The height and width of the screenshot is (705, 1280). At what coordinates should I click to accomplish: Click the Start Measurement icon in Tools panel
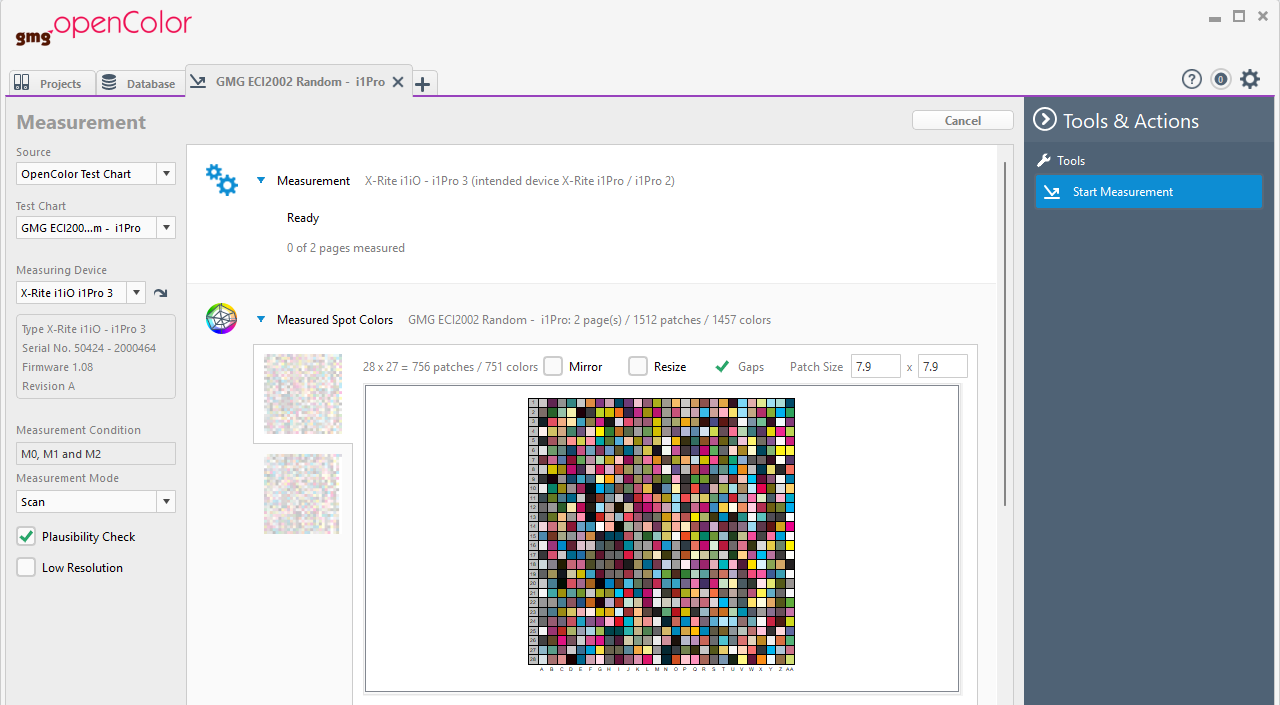(1052, 191)
